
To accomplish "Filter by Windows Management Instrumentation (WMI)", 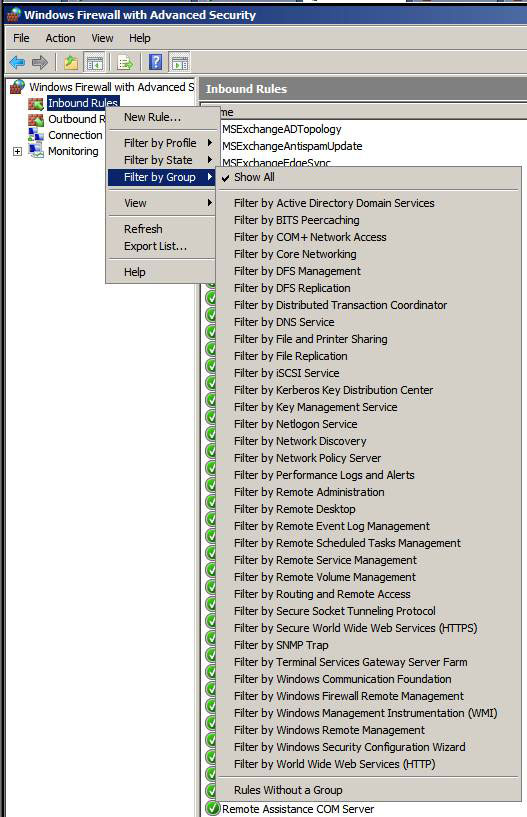I will tap(369, 713).
